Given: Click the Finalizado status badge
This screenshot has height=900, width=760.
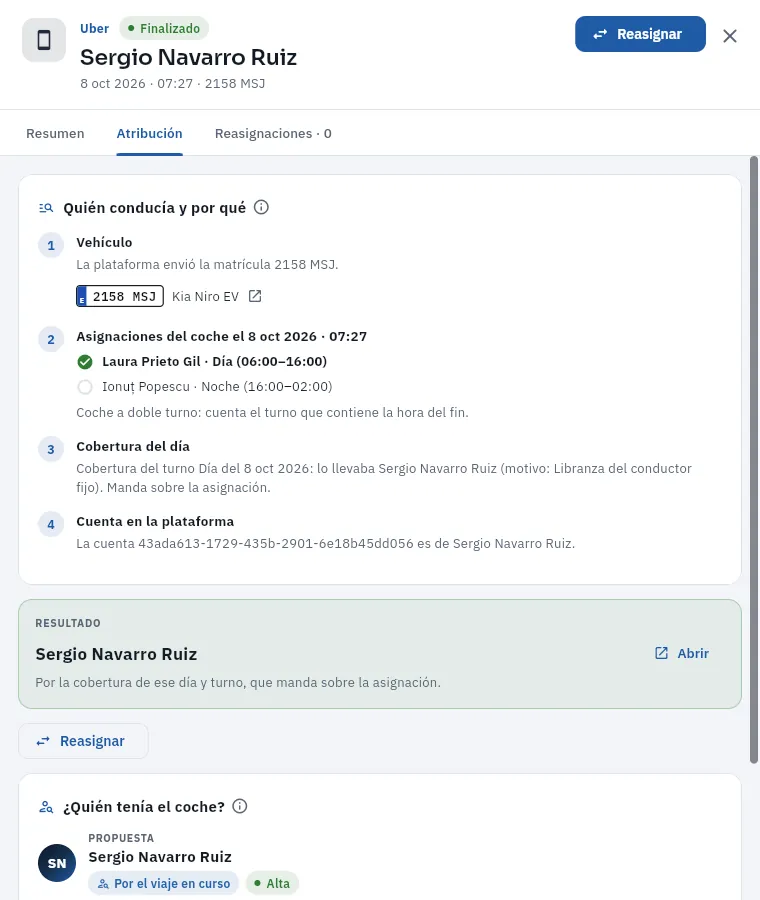Looking at the screenshot, I should [x=164, y=29].
